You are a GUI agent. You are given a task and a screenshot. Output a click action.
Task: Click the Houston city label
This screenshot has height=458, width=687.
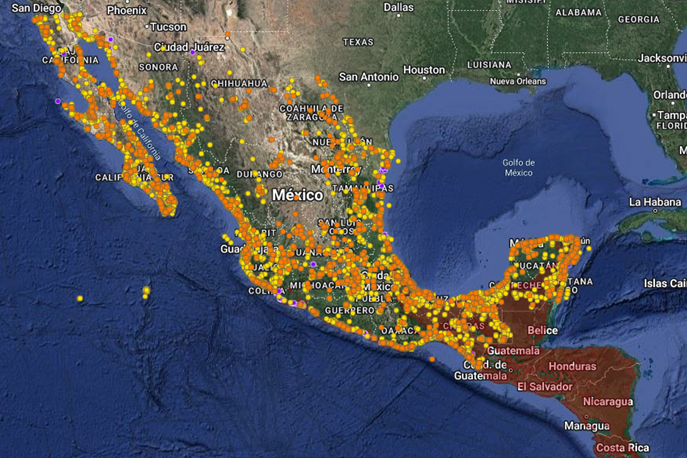point(424,70)
